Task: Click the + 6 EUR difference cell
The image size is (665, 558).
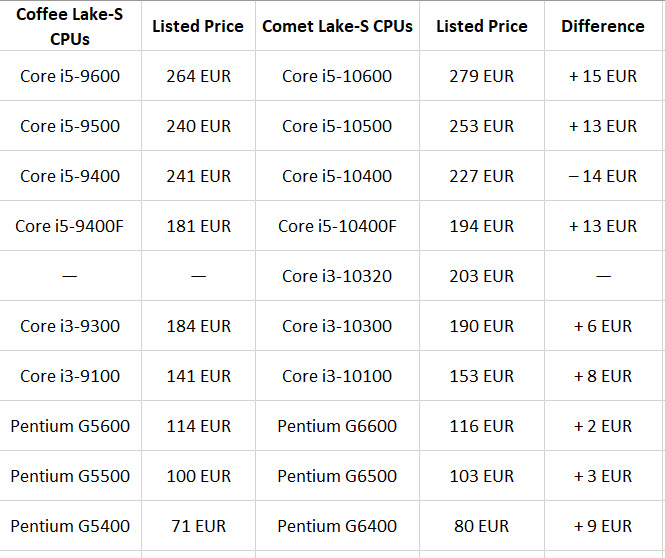Action: tap(603, 326)
